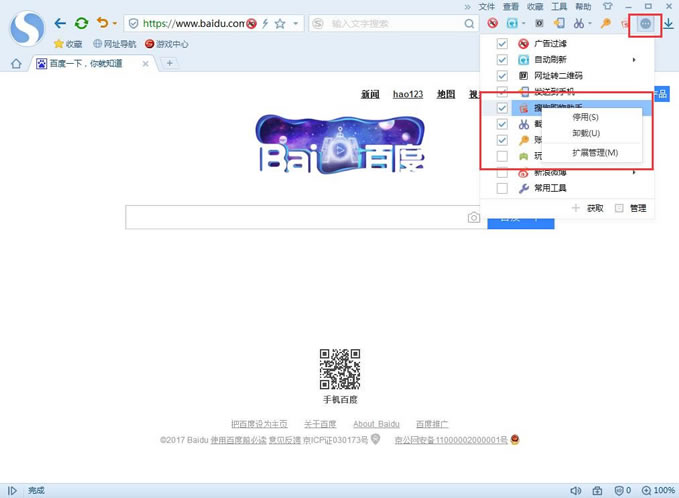Expand hidden menu chevron beside 文件
This screenshot has width=679, height=498.
point(468,6)
